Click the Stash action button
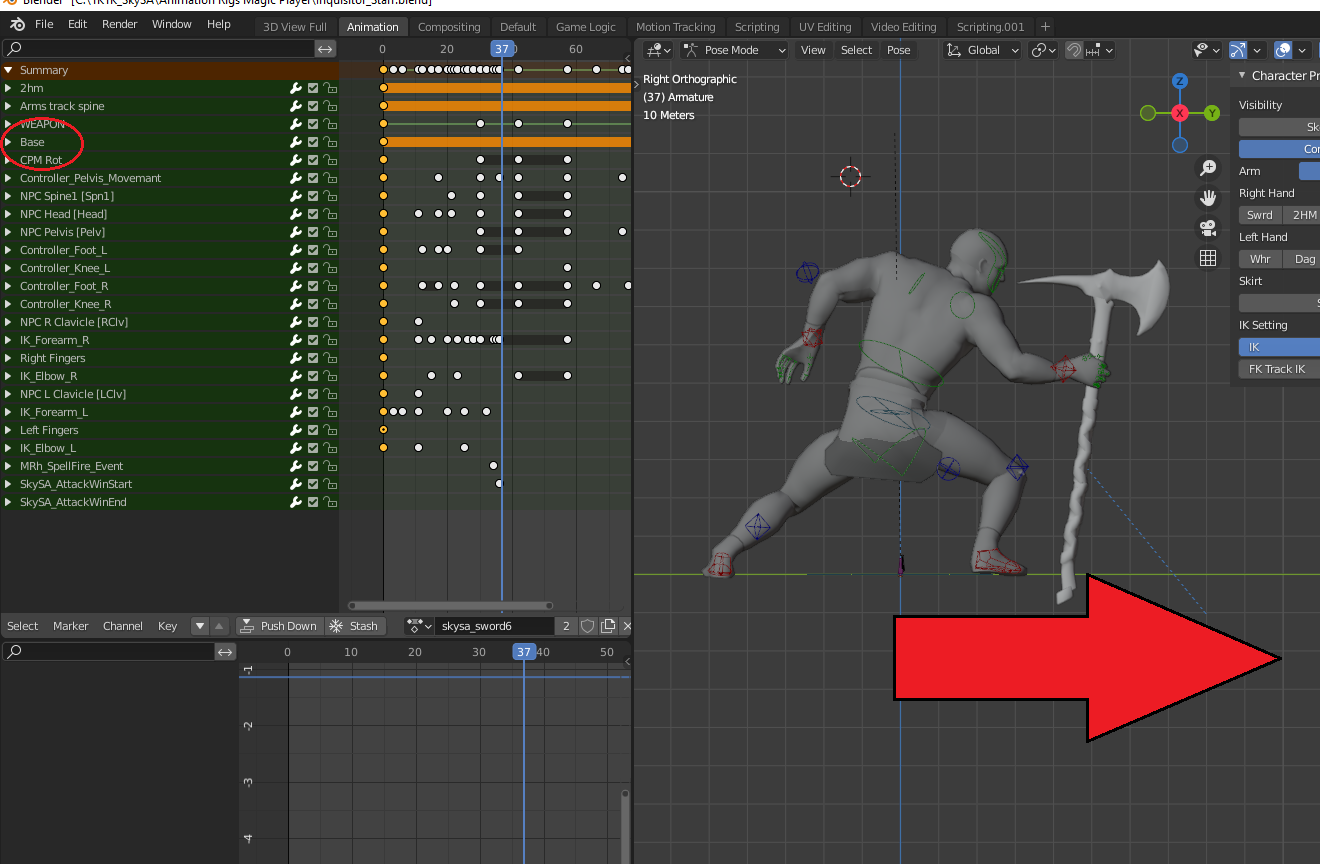The width and height of the screenshot is (1320, 864). tap(353, 626)
